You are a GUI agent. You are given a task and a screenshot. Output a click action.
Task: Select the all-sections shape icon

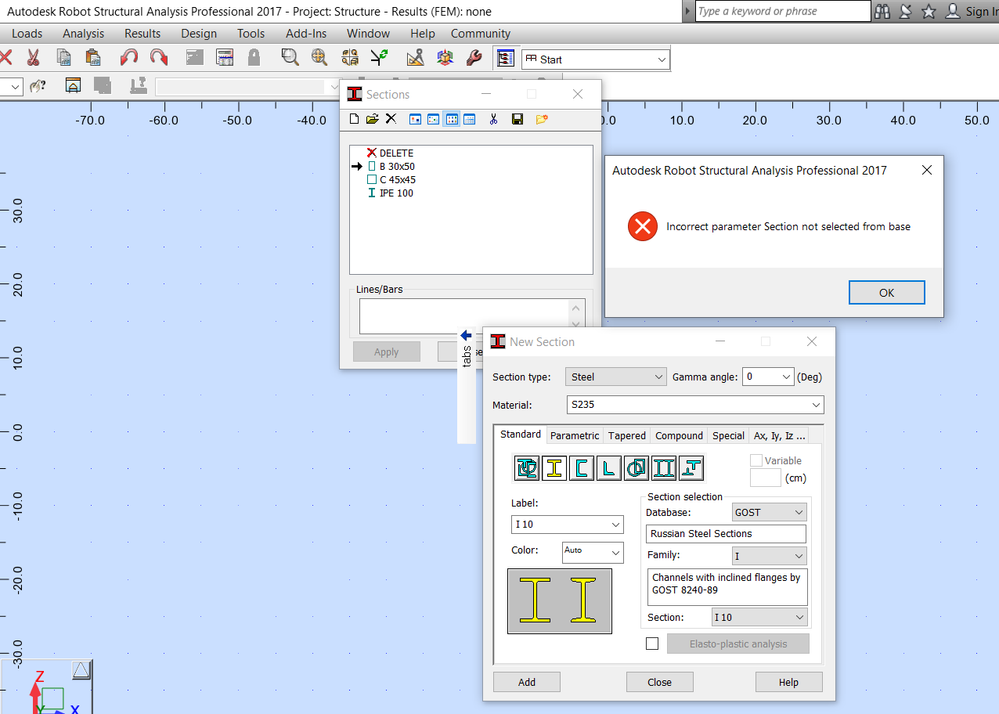527,468
